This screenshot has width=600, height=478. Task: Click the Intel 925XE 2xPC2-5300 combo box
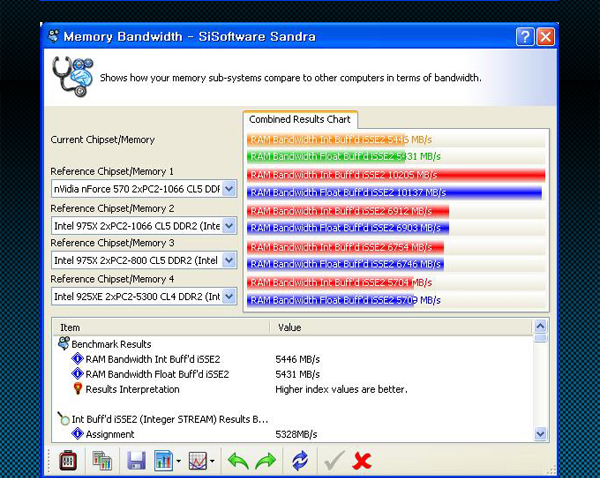[144, 296]
